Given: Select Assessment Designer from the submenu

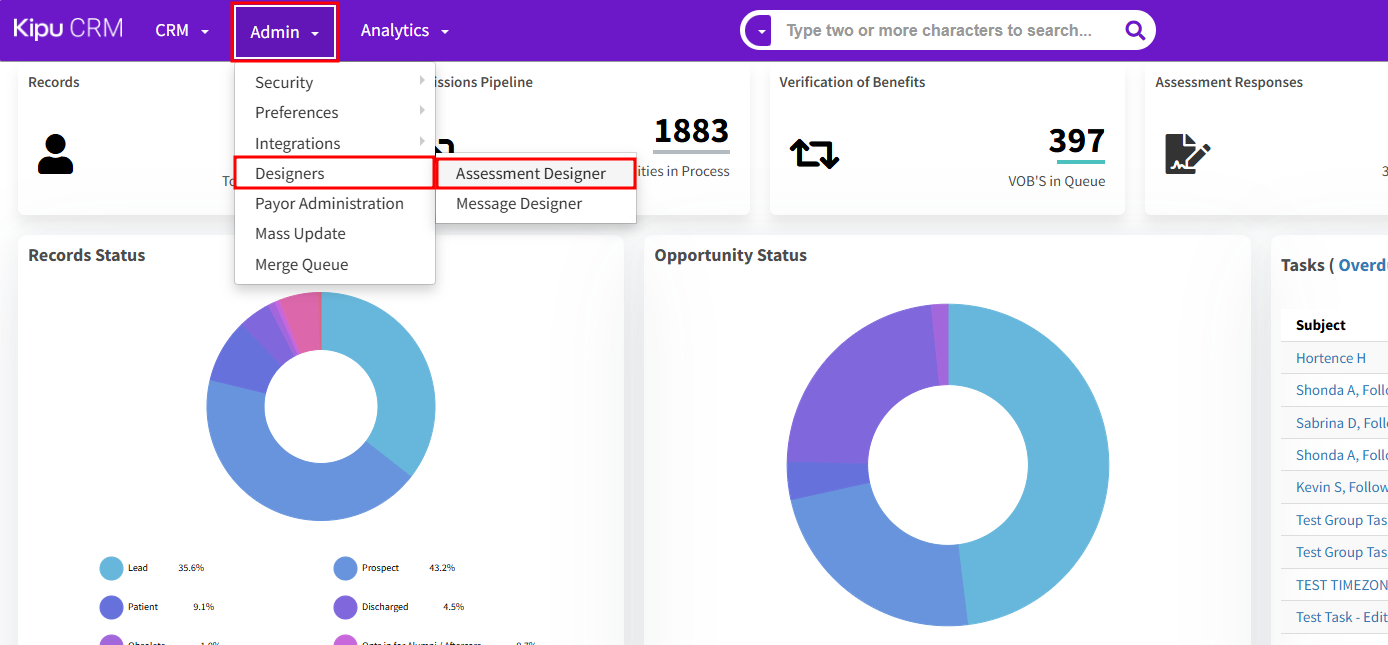Looking at the screenshot, I should [531, 173].
